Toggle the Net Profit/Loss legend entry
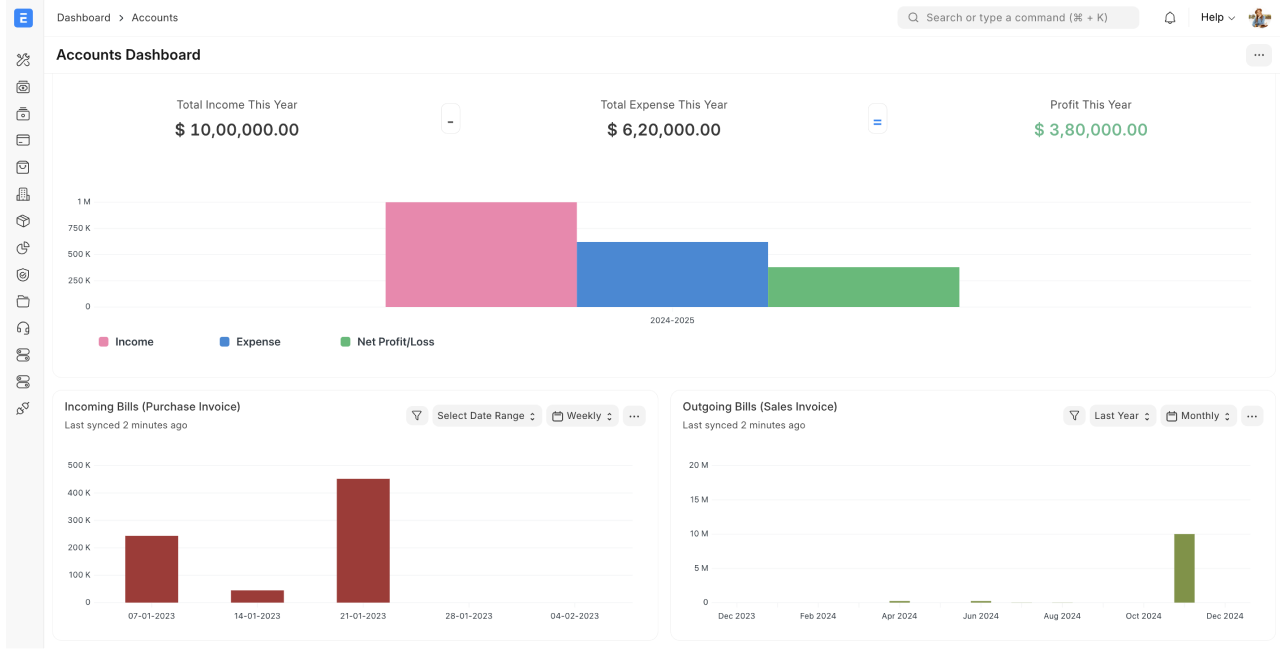The image size is (1280, 649). (x=387, y=341)
